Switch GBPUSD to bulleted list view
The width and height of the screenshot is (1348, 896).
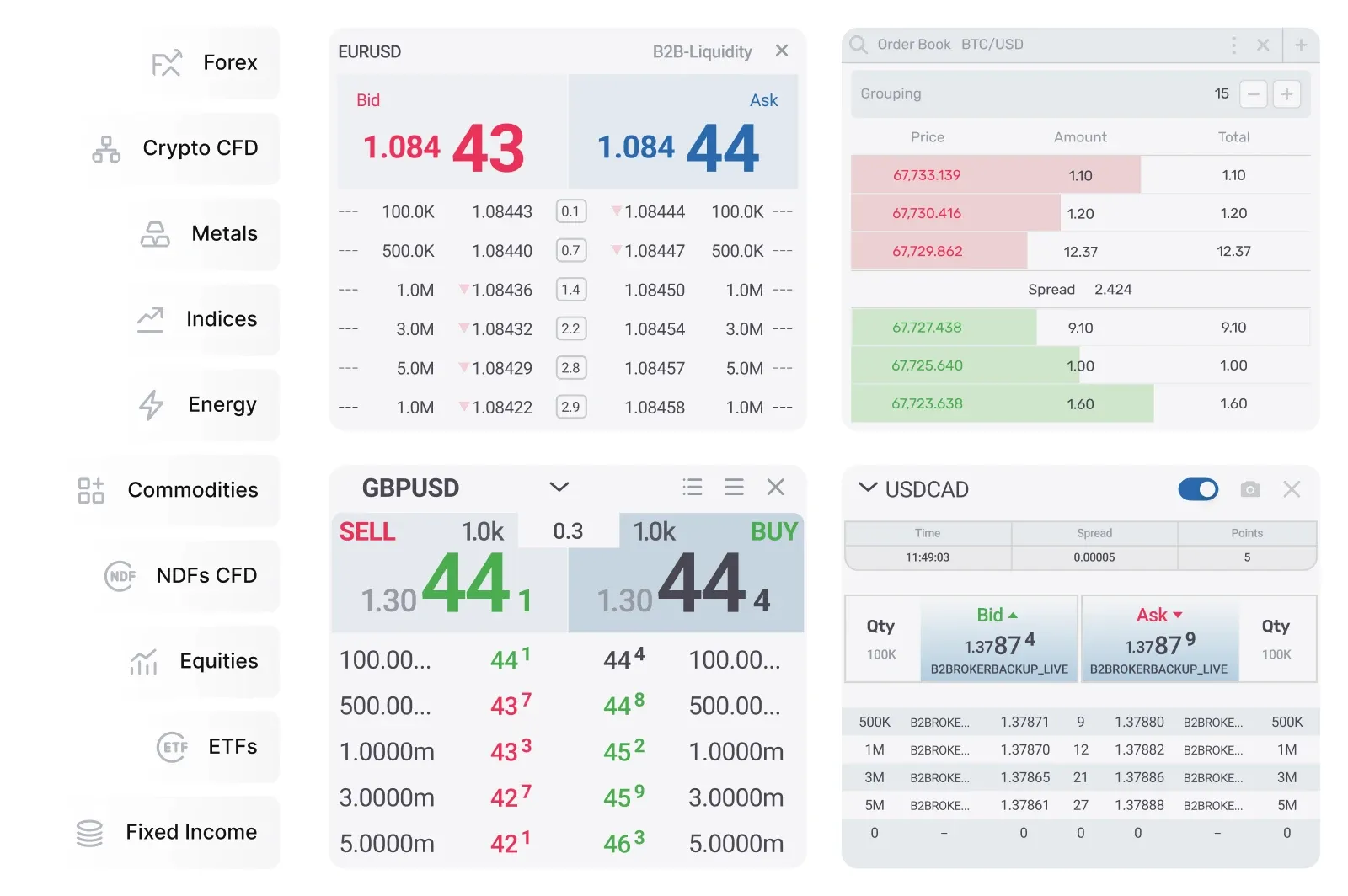click(x=693, y=487)
